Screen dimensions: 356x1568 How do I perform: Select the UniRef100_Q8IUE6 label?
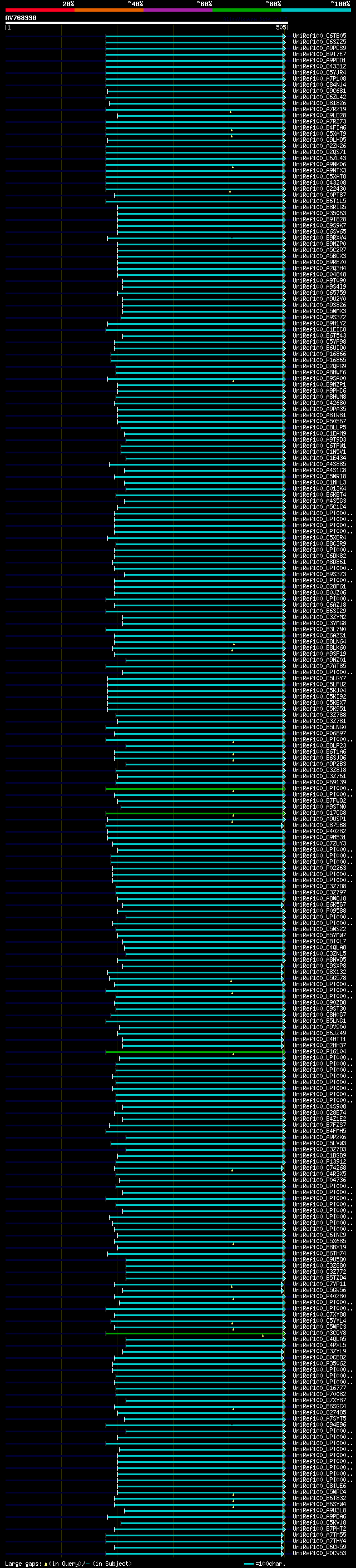pos(319,1486)
